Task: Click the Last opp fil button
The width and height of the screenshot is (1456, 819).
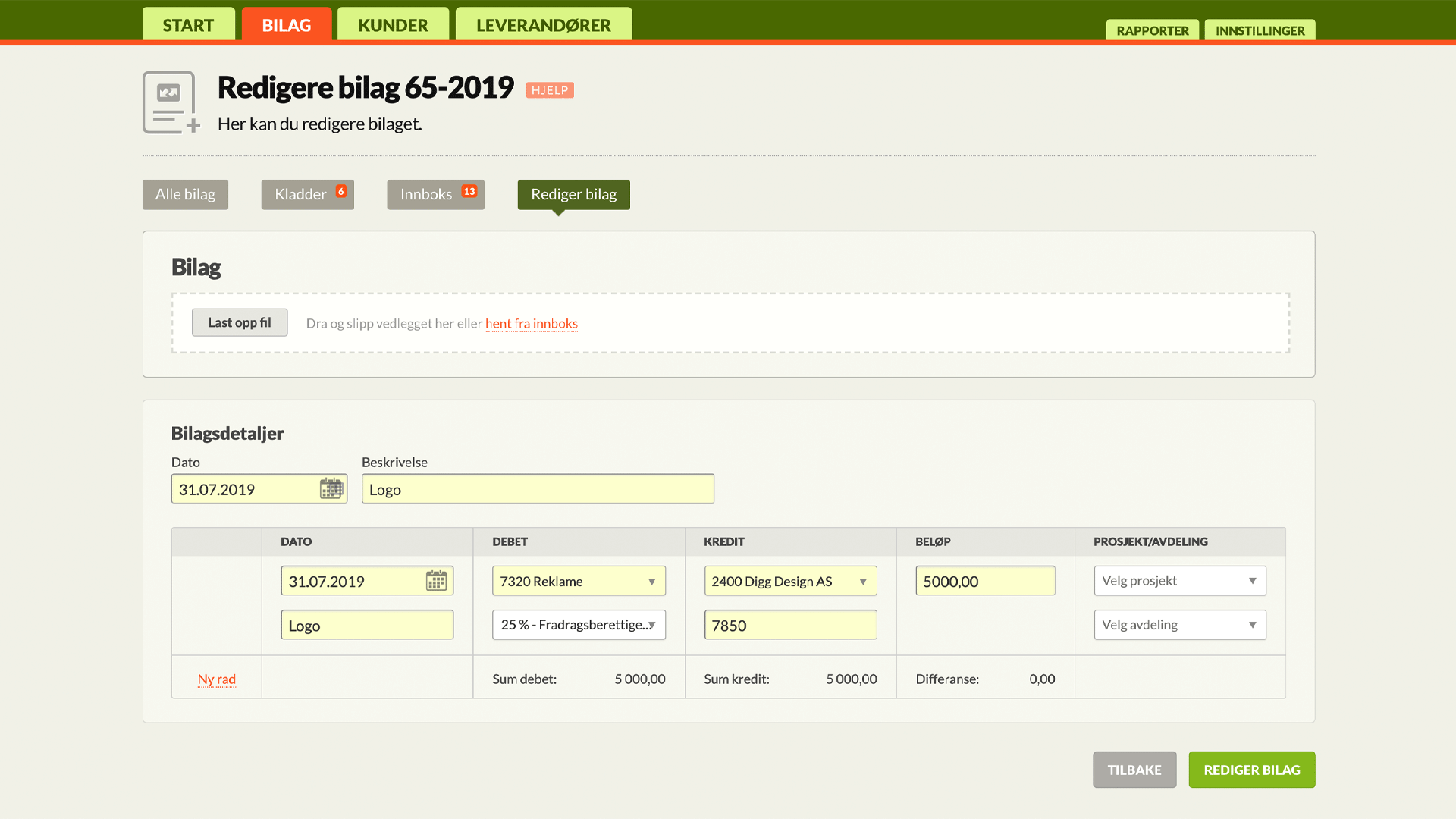Action: [240, 322]
